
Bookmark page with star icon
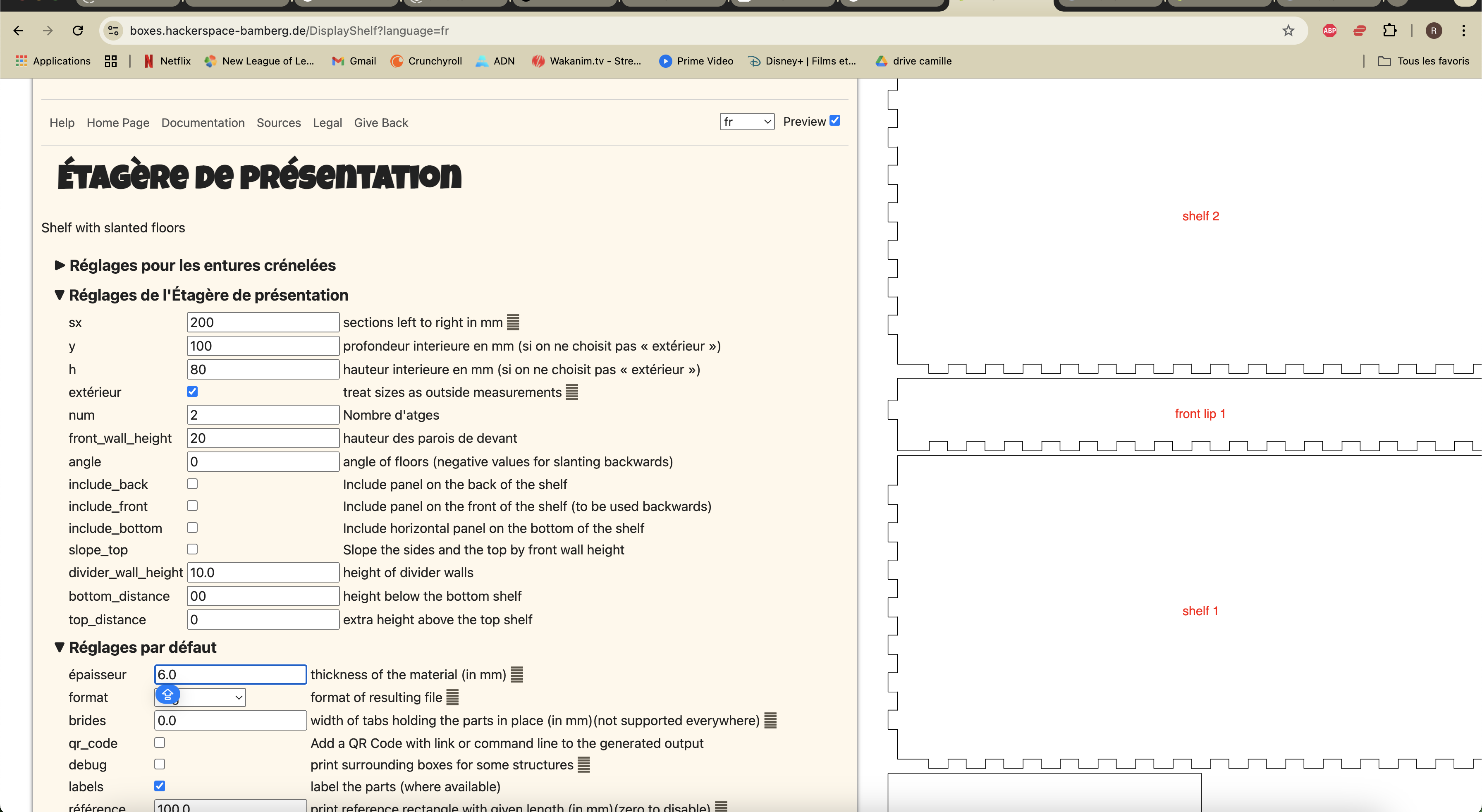pos(1288,31)
